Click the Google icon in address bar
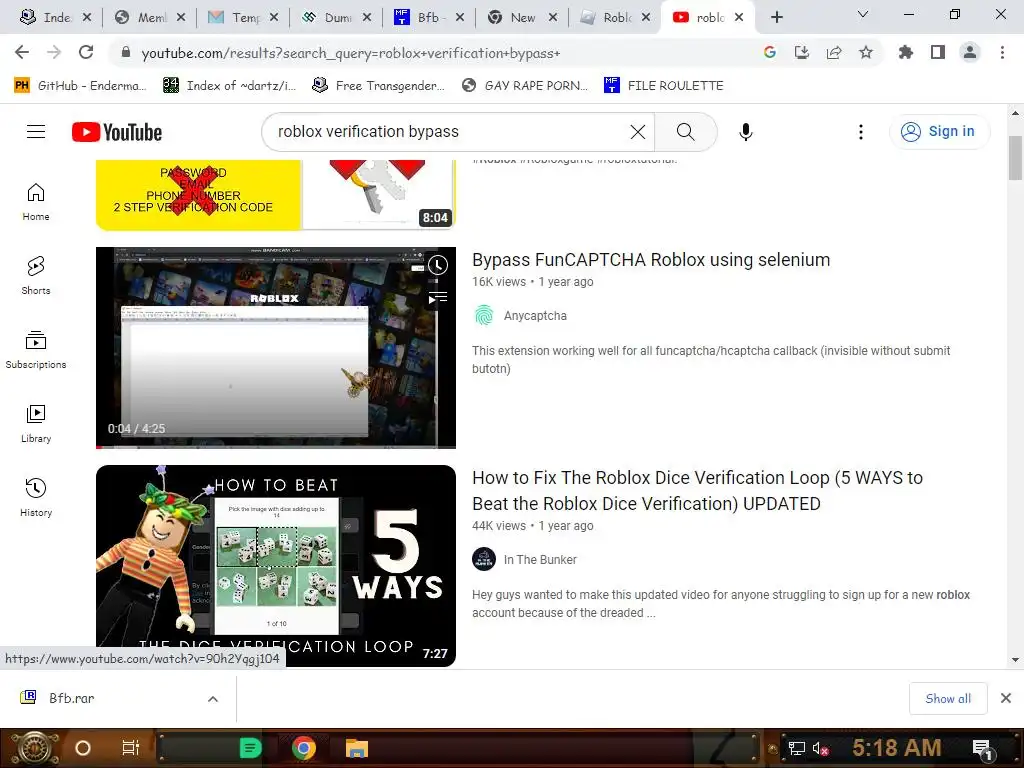Viewport: 1024px width, 768px height. click(x=770, y=53)
